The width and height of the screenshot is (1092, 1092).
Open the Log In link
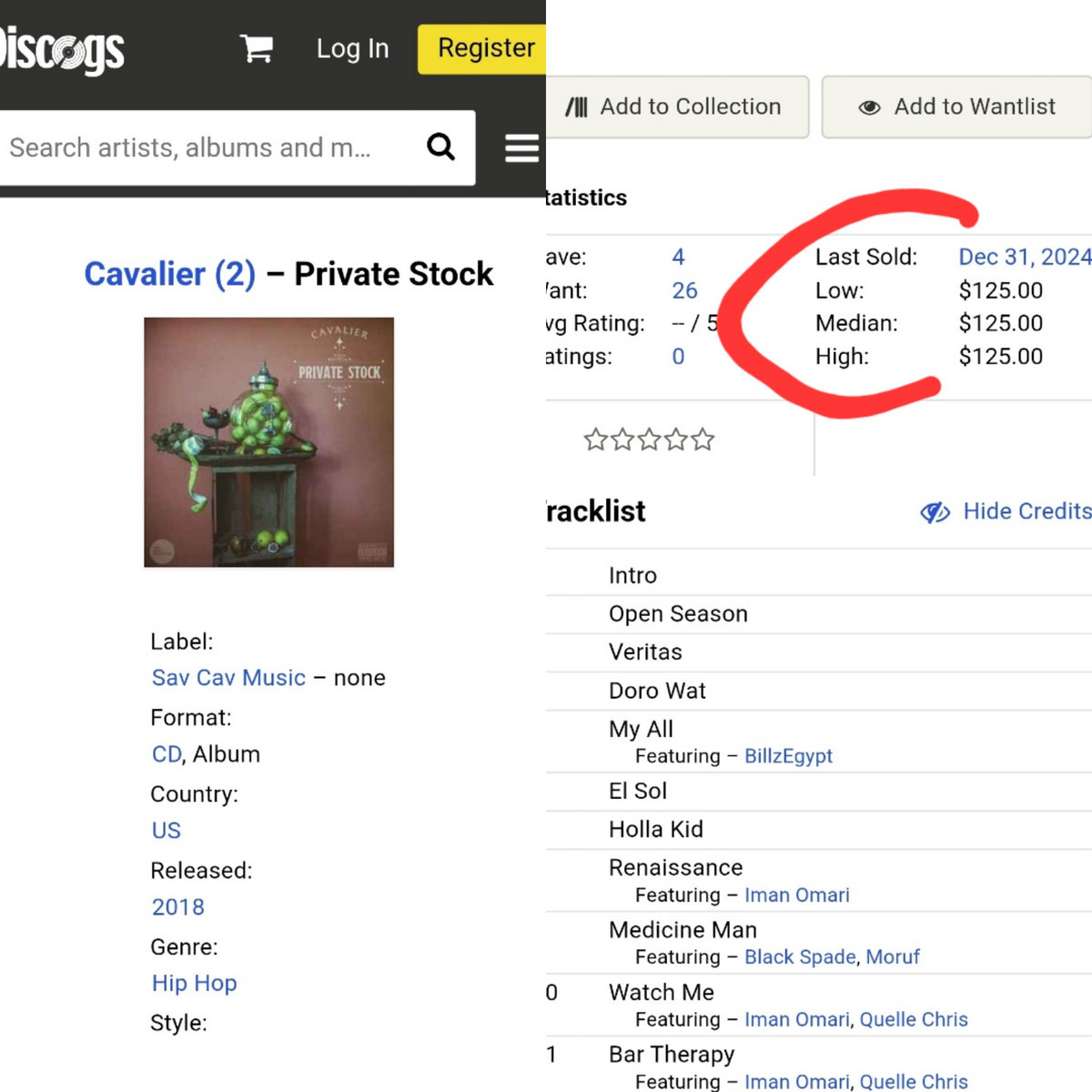click(352, 49)
